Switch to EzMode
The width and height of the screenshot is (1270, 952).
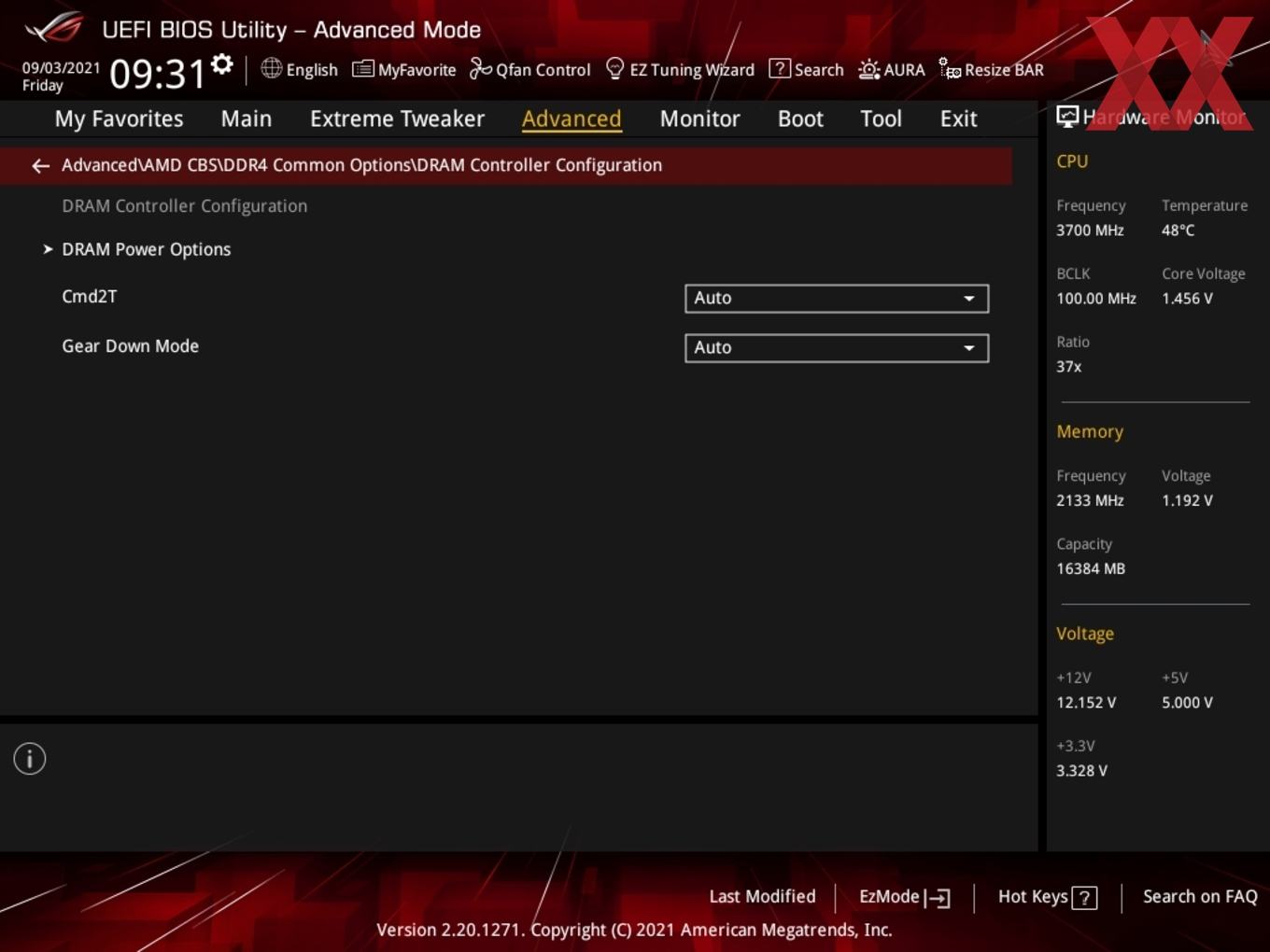(x=904, y=897)
